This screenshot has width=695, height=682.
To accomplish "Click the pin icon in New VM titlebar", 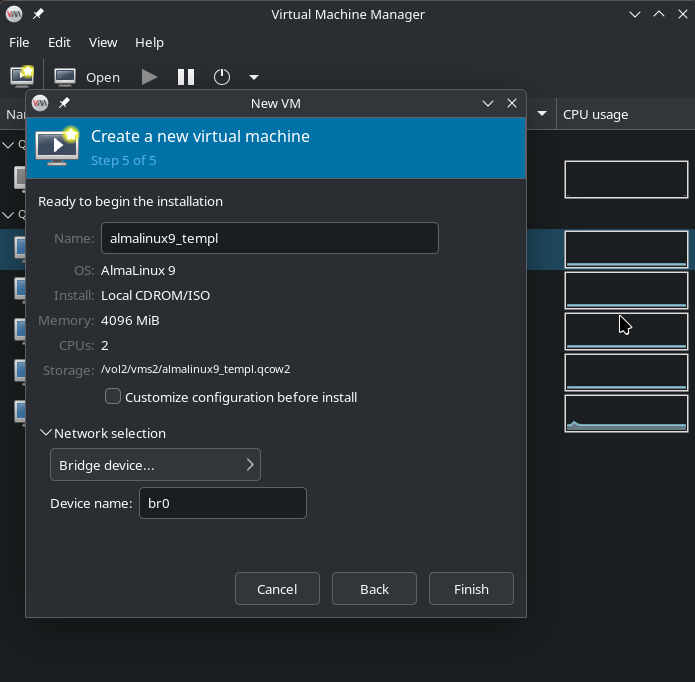I will coord(64,103).
